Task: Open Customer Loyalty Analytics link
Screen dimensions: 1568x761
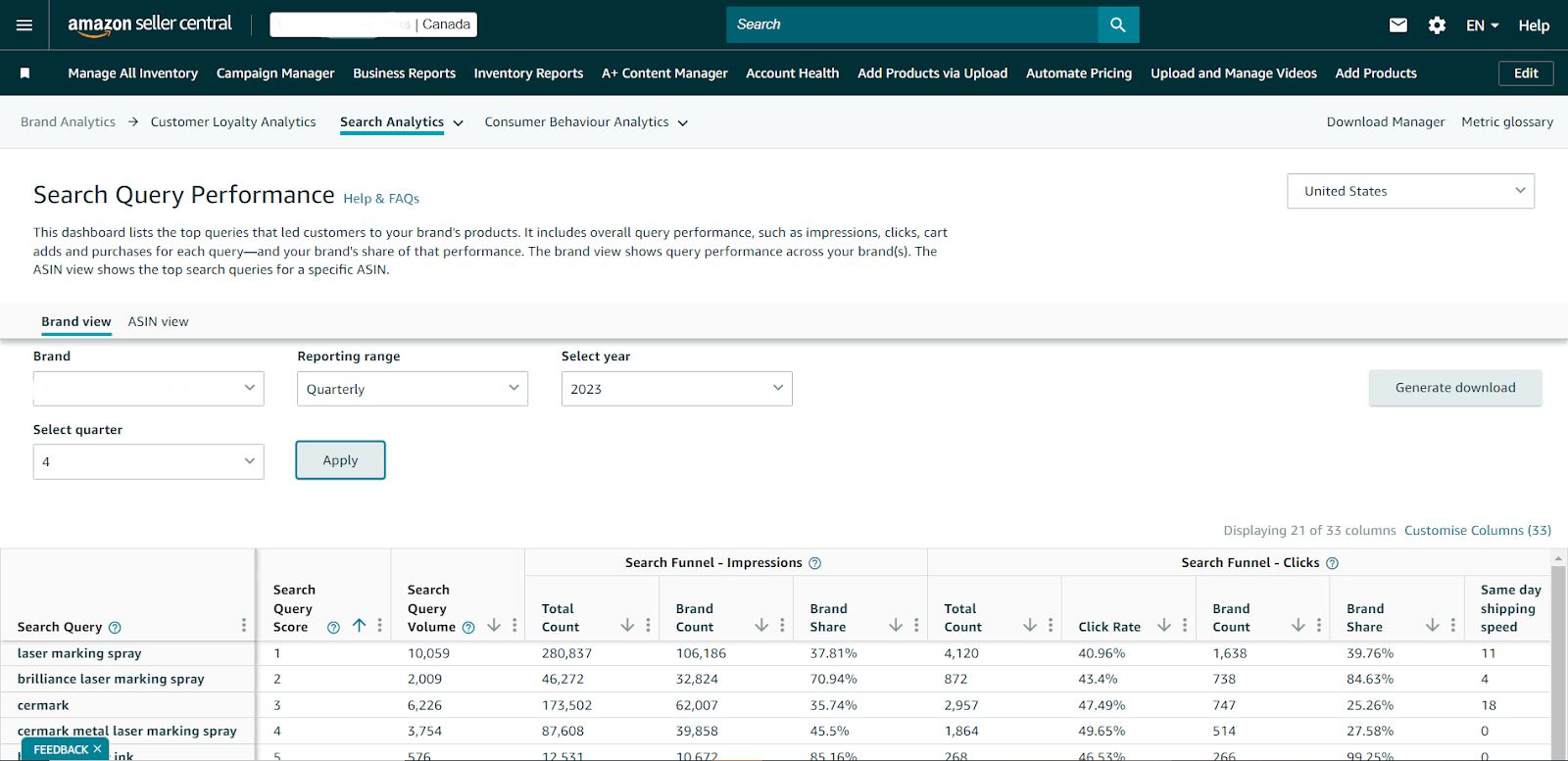Action: [x=233, y=122]
